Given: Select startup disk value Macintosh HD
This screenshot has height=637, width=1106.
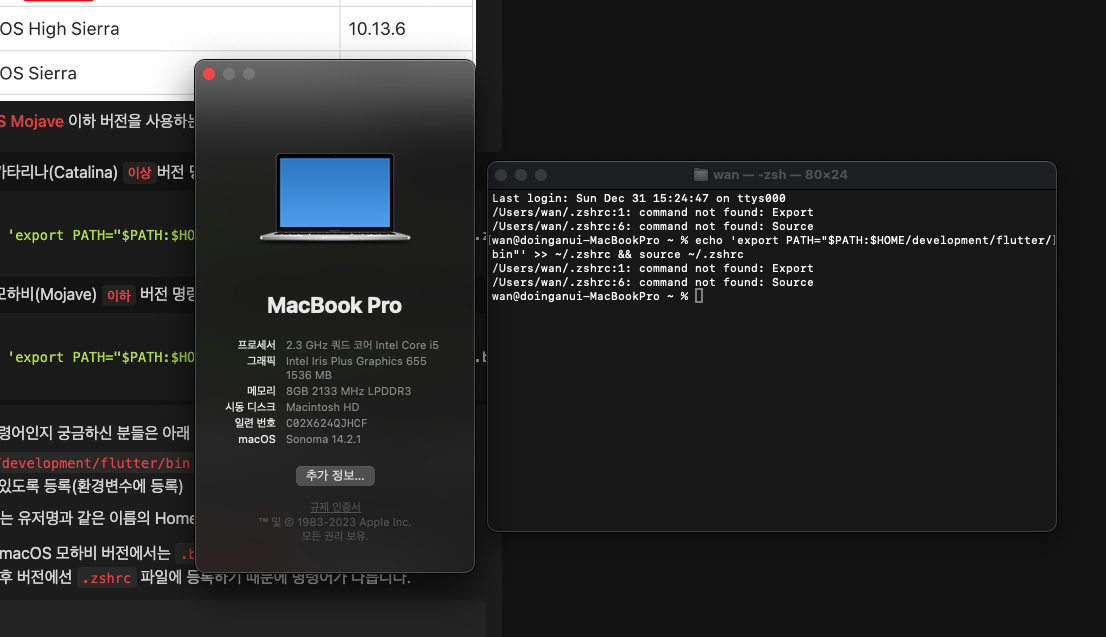Looking at the screenshot, I should 322,407.
